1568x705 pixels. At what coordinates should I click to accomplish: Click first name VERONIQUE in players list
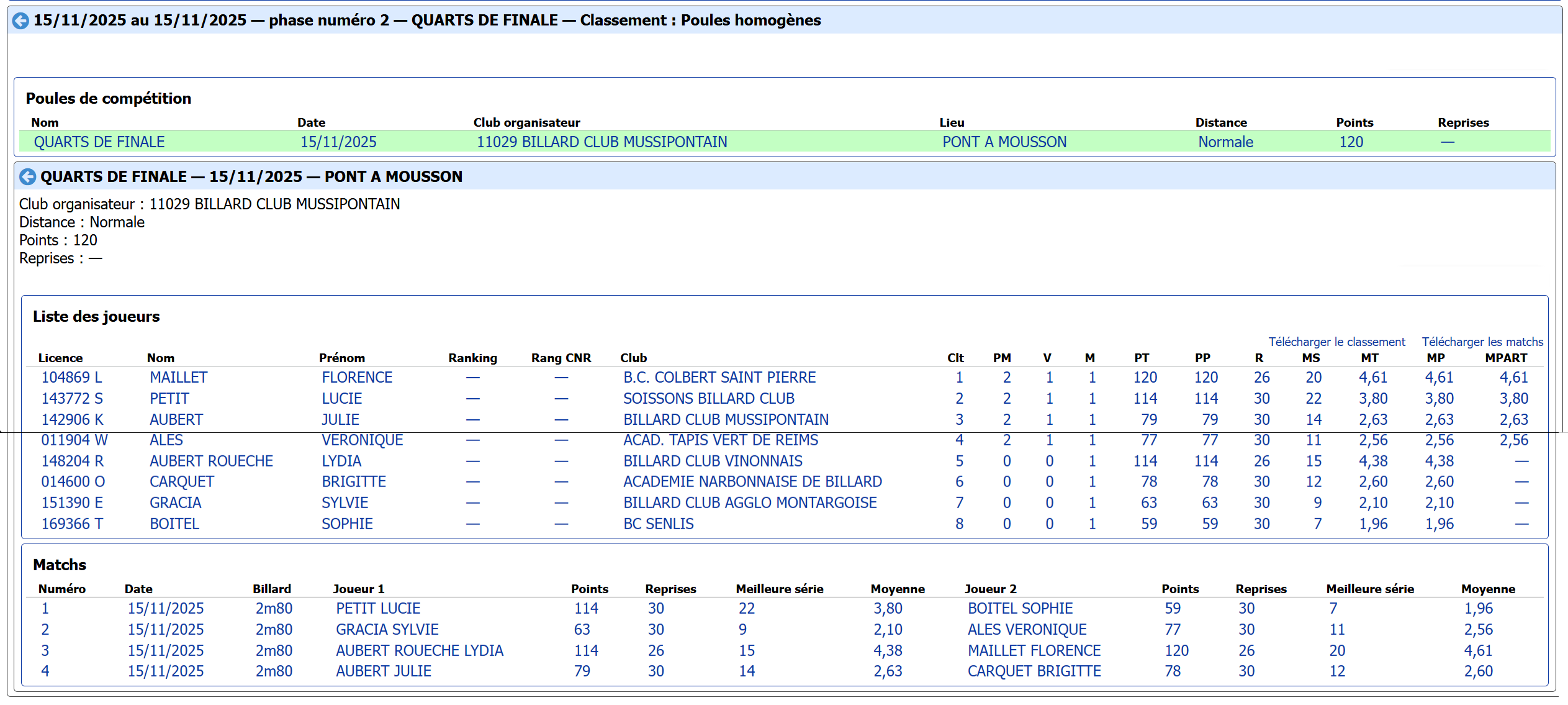[x=362, y=440]
